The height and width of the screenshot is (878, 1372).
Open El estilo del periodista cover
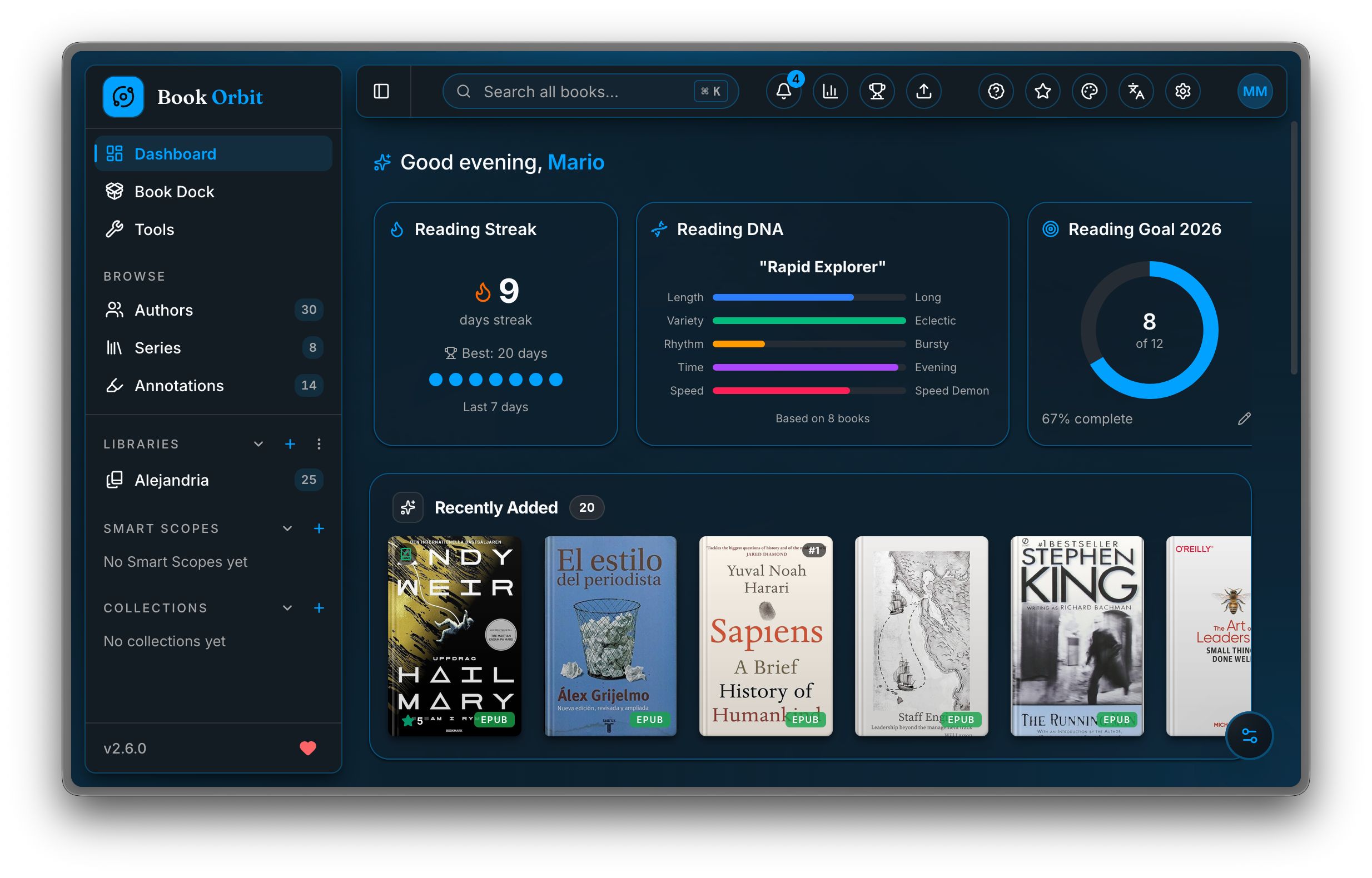pos(610,636)
